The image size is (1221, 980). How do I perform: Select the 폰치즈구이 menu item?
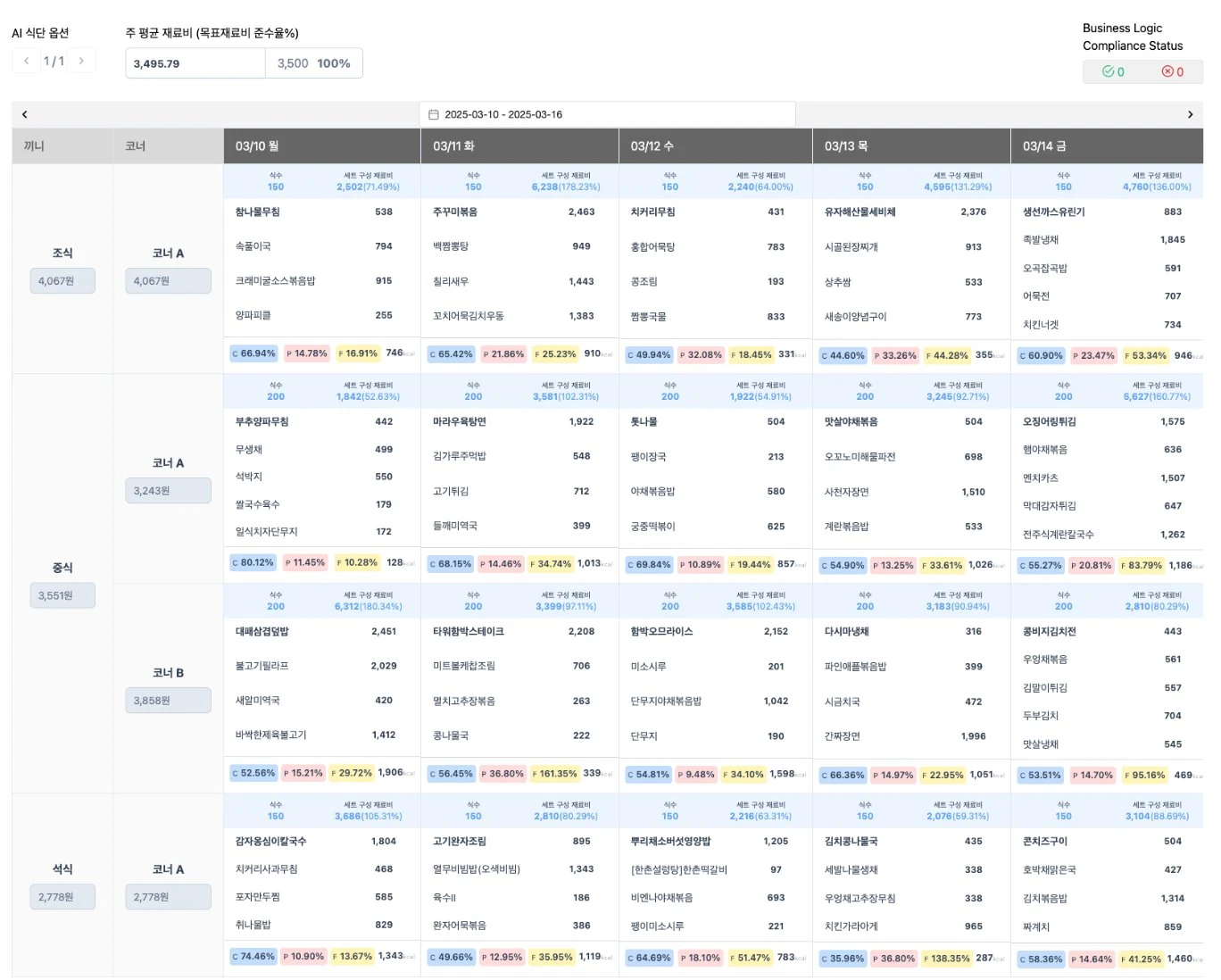point(1045,841)
